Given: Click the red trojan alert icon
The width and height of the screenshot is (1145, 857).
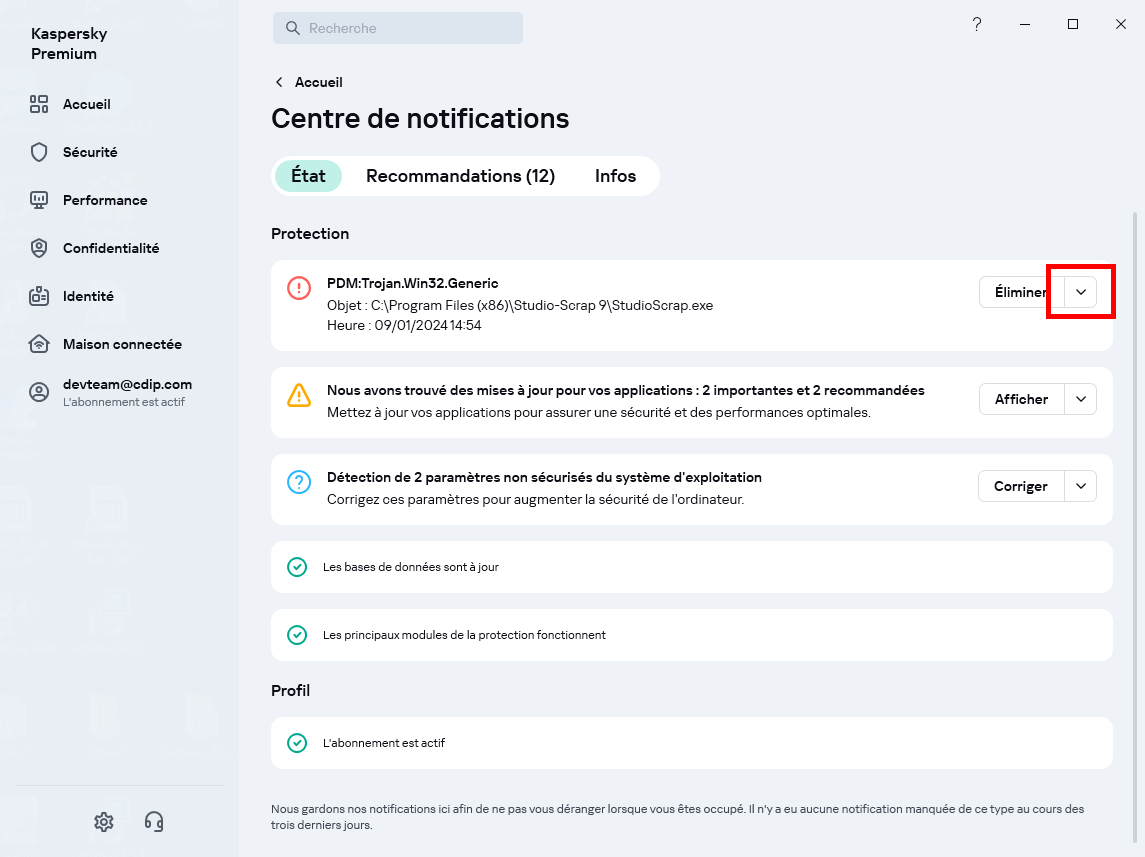Looking at the screenshot, I should 299,288.
